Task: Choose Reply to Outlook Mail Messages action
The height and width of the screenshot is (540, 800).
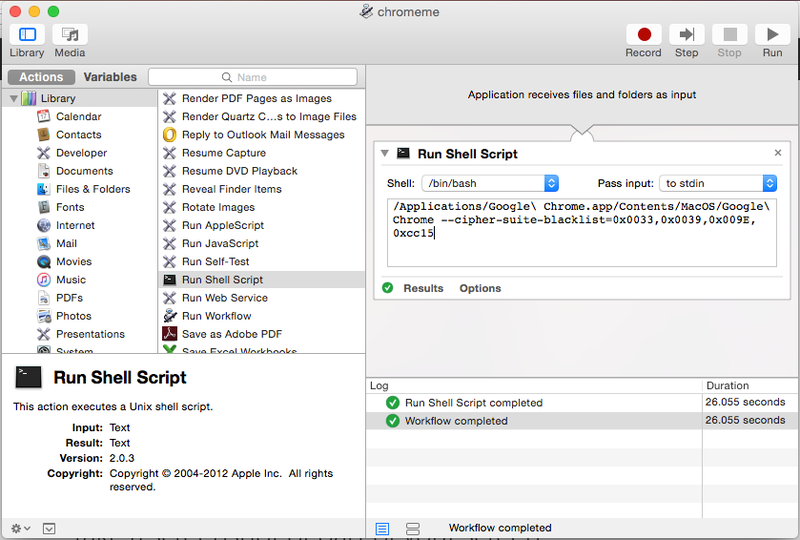Action: 262,135
